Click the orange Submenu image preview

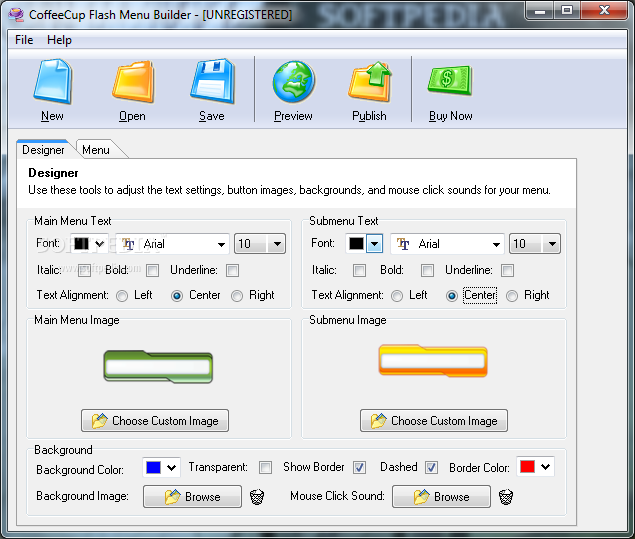433,361
